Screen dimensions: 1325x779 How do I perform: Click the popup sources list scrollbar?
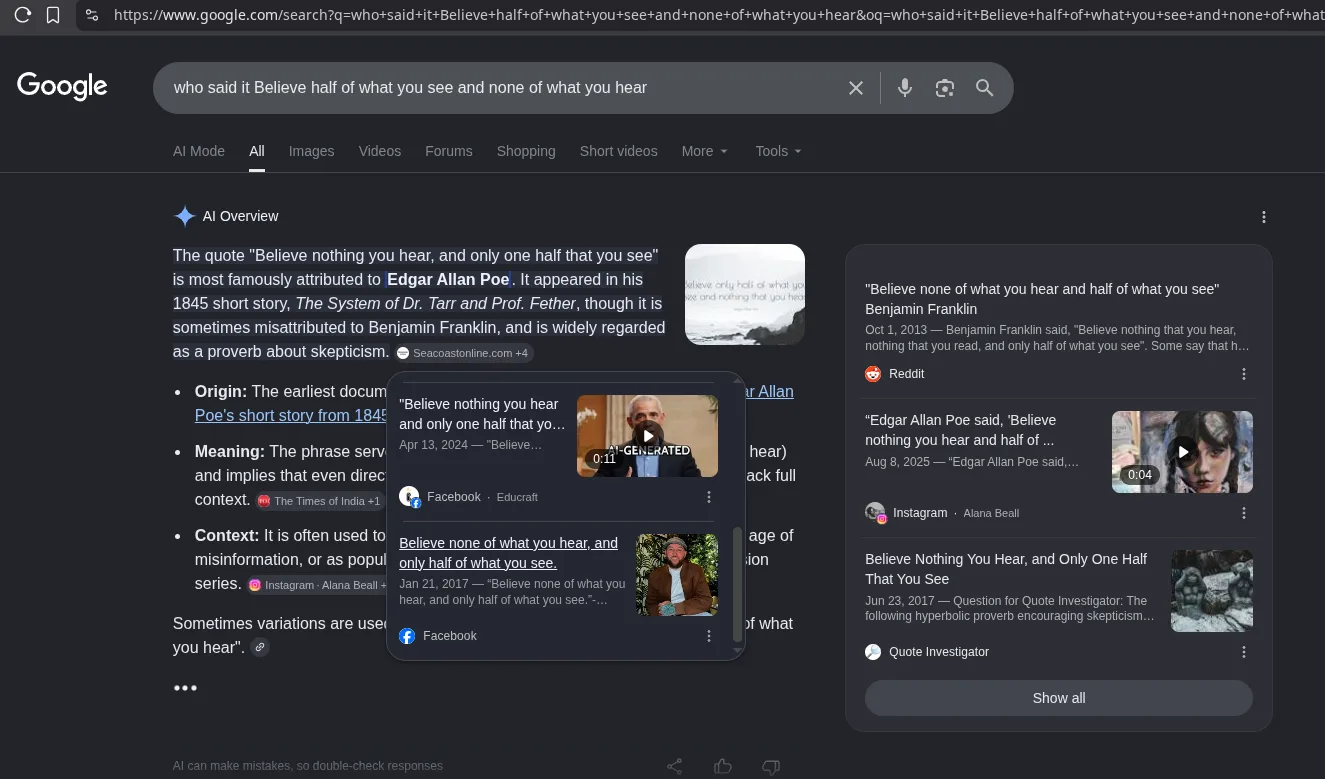[738, 585]
